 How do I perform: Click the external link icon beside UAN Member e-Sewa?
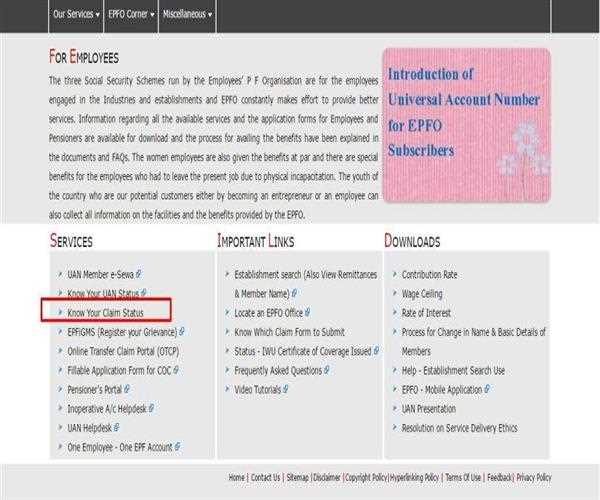click(139, 274)
